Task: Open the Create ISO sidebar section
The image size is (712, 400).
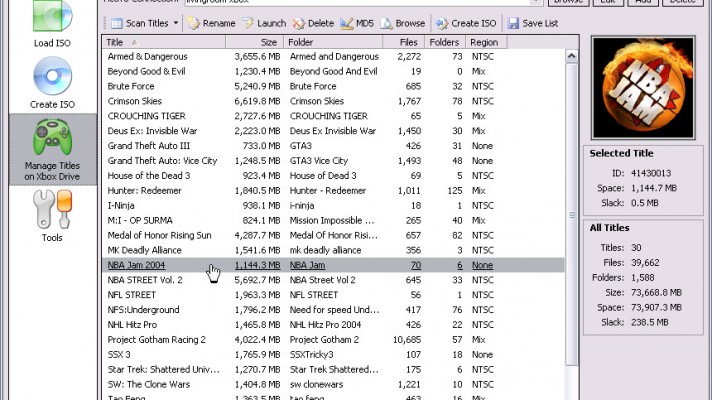Action: (52, 83)
